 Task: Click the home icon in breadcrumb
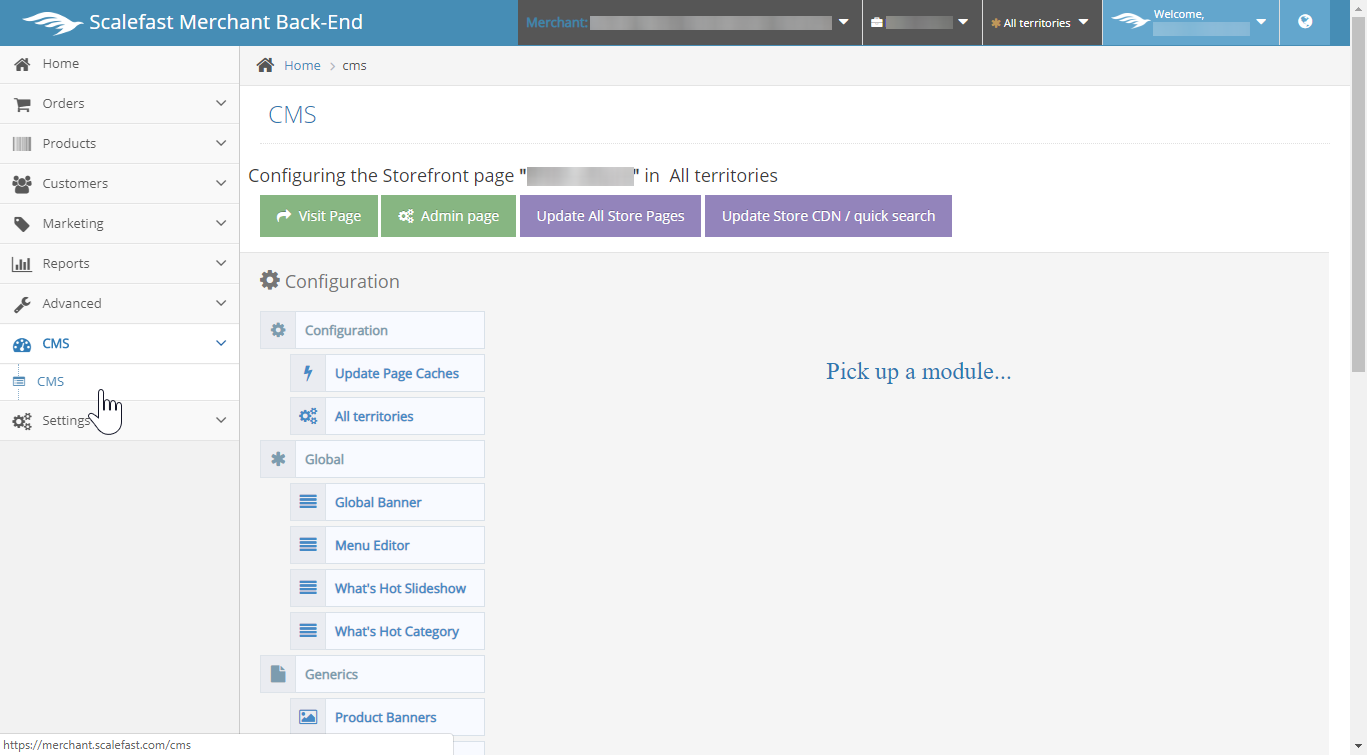click(x=265, y=65)
